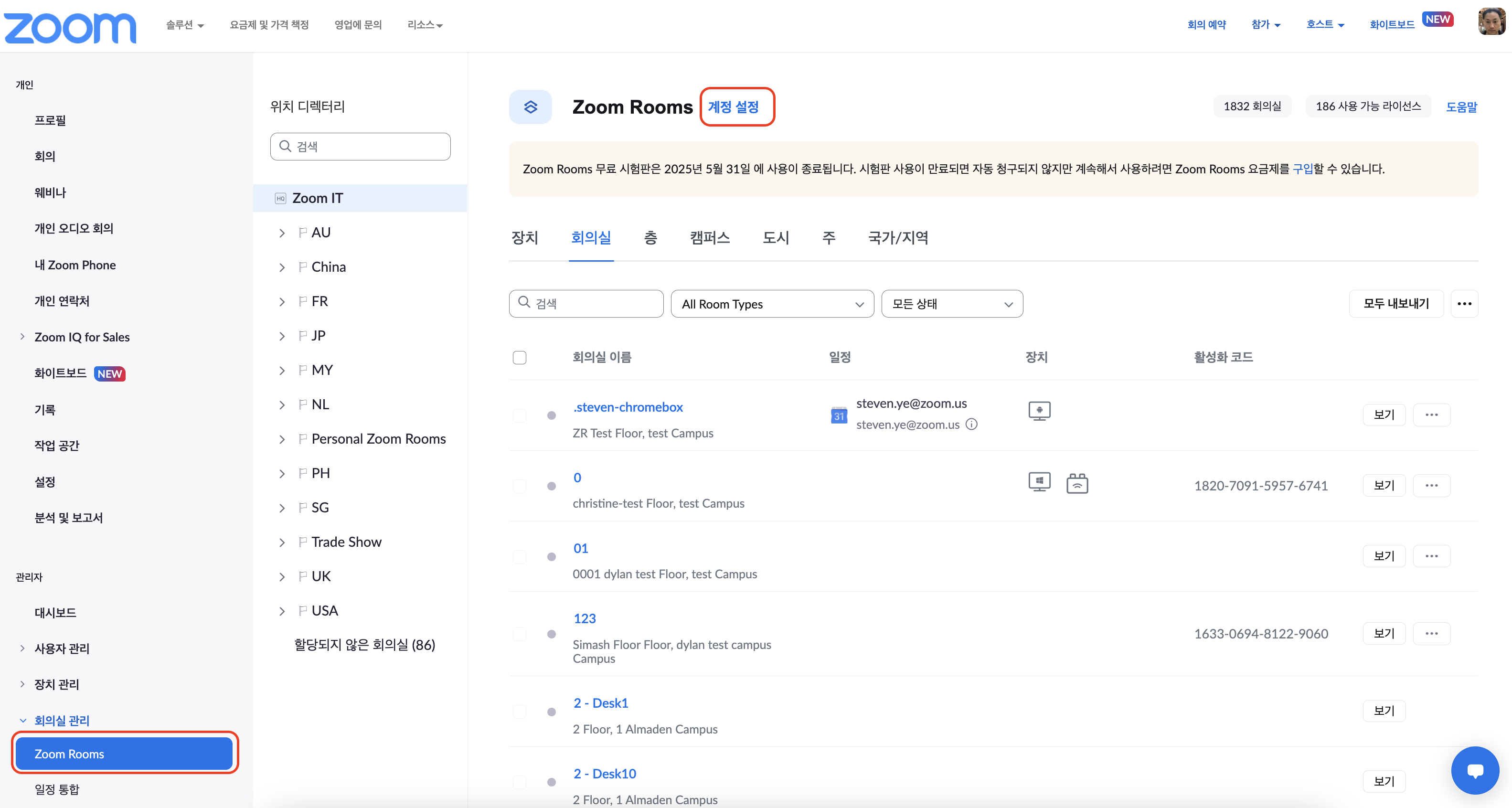1512x808 pixels.
Task: Click the scheduling display icon for room 0
Action: click(1077, 483)
